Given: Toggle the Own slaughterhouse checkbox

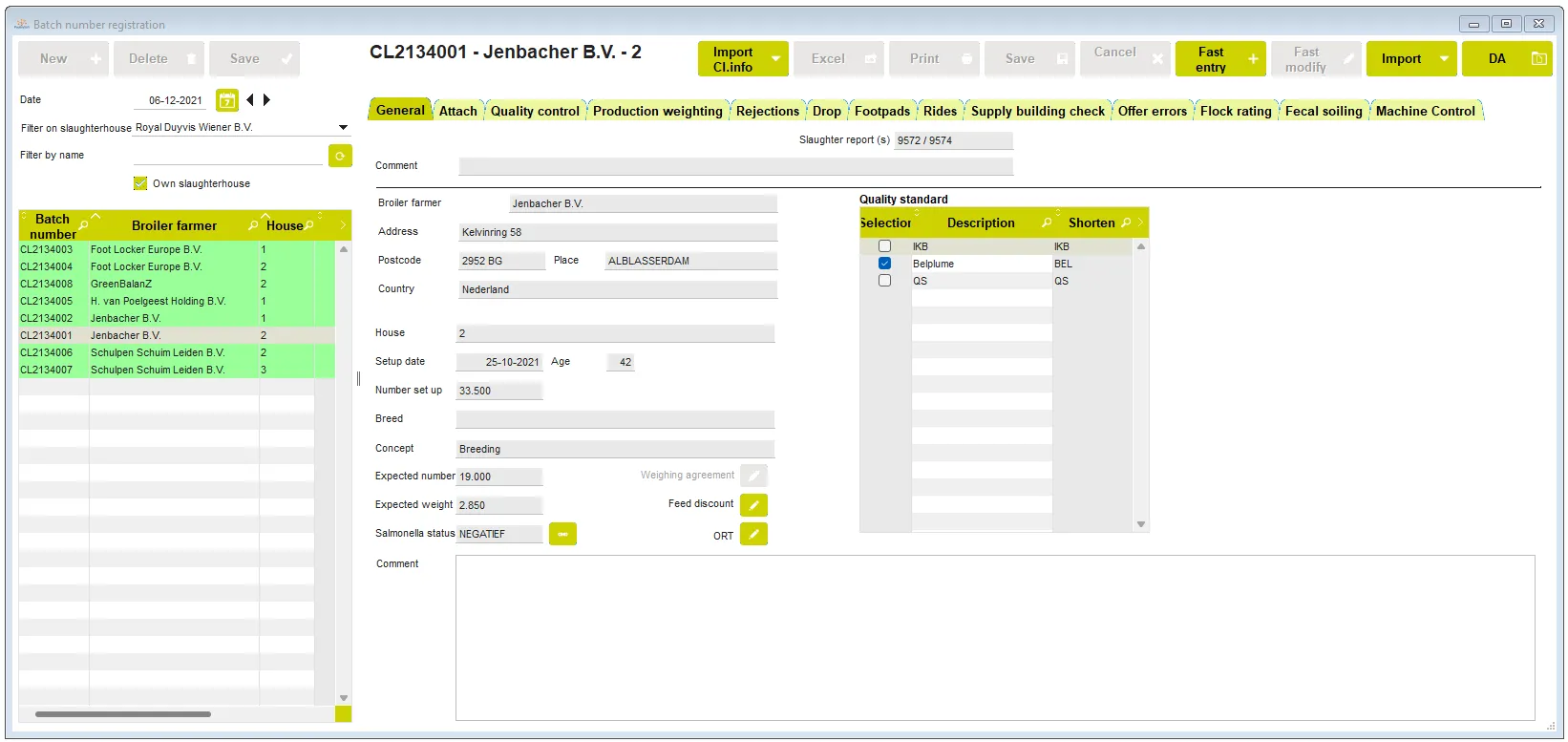Looking at the screenshot, I should coord(140,183).
